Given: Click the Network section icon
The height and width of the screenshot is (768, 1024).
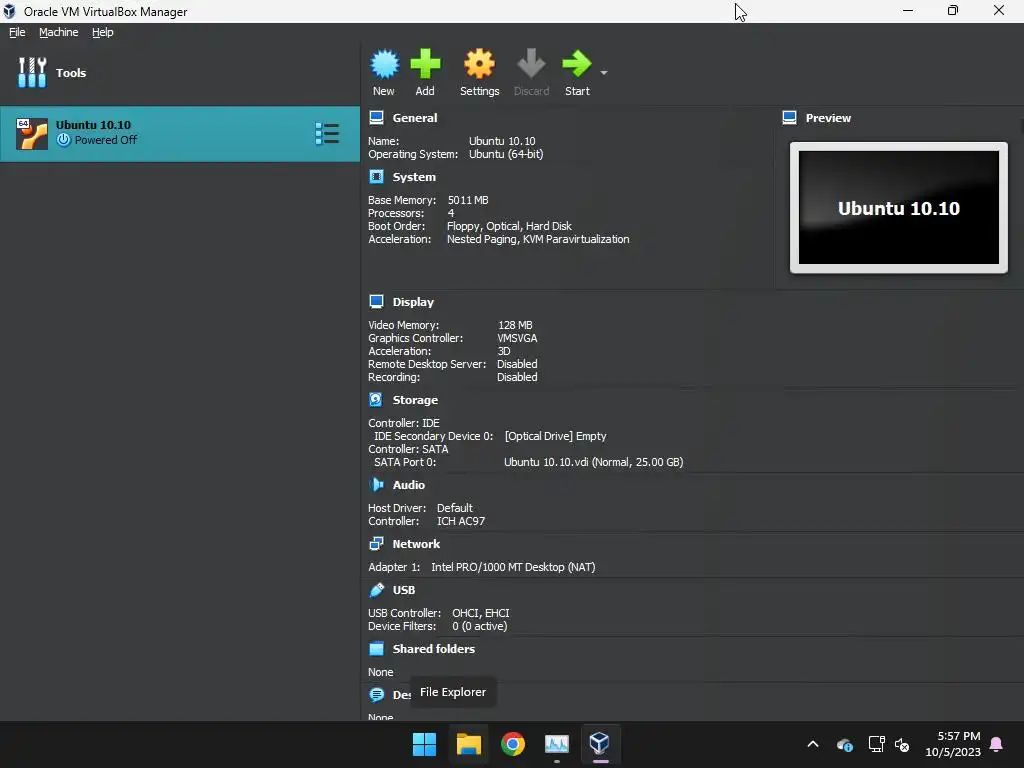Looking at the screenshot, I should coord(377,543).
